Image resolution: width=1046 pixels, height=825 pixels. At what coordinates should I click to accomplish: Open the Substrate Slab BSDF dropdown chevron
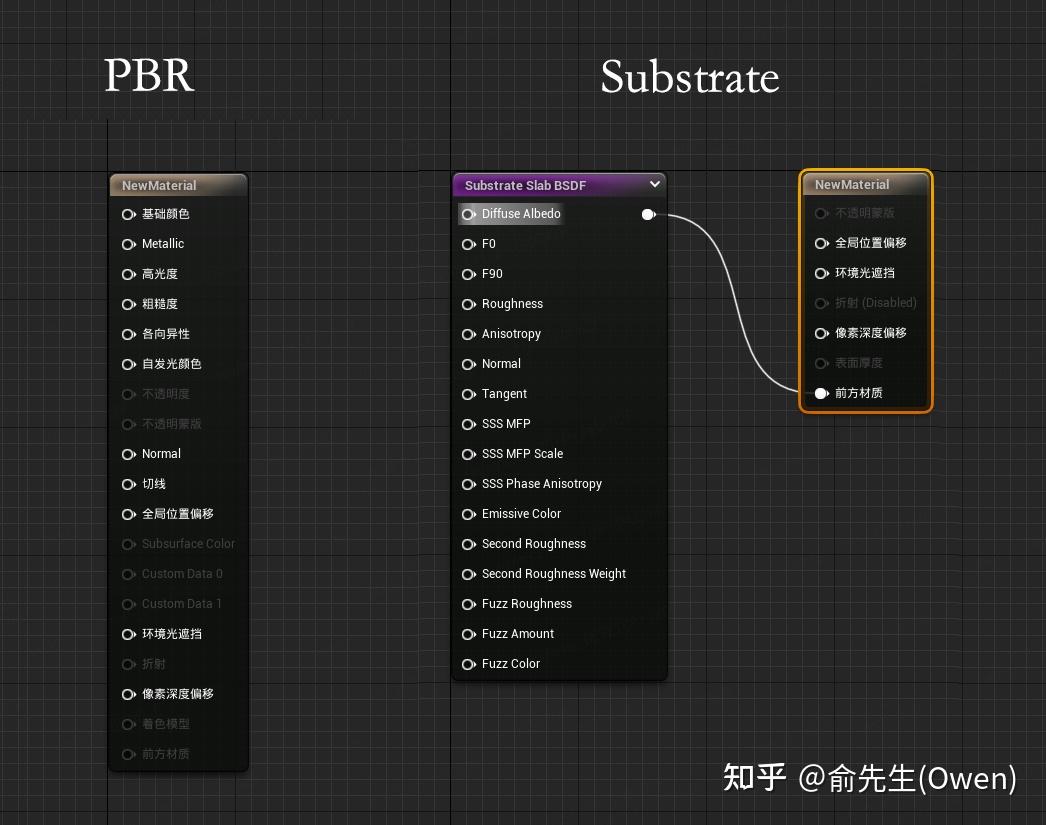(655, 184)
